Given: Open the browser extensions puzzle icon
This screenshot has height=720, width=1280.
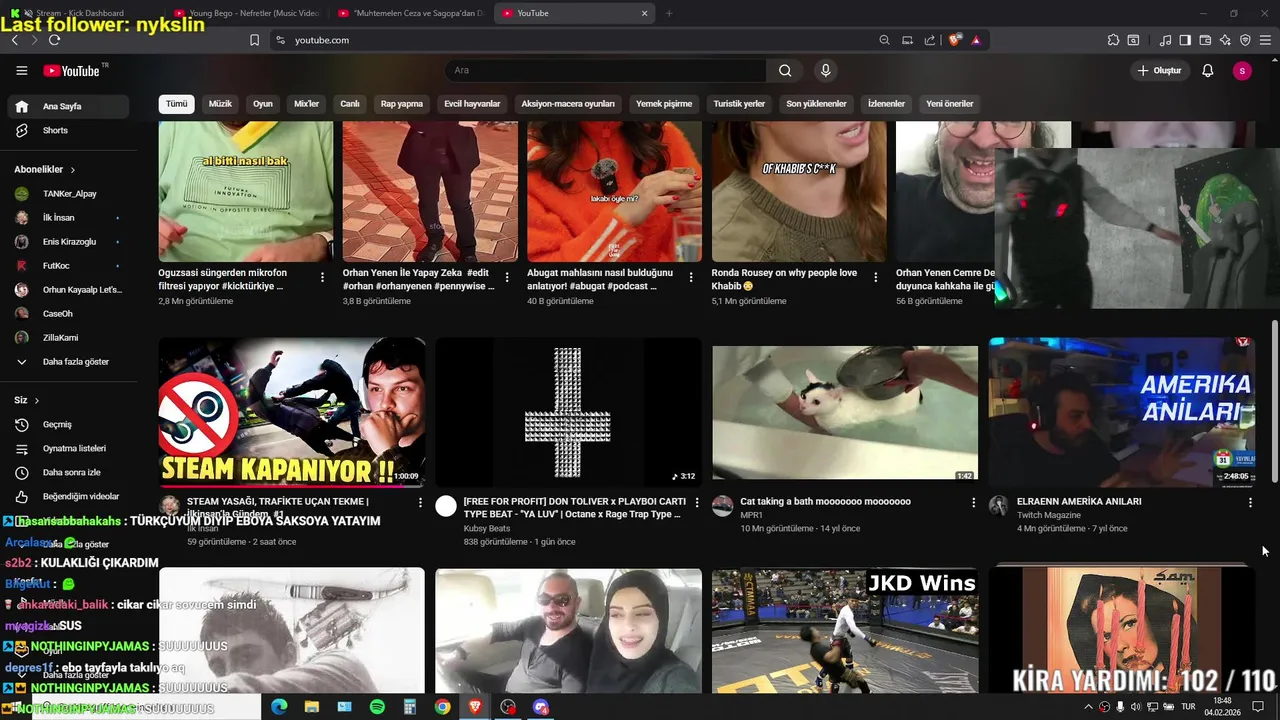Looking at the screenshot, I should click(x=1113, y=40).
